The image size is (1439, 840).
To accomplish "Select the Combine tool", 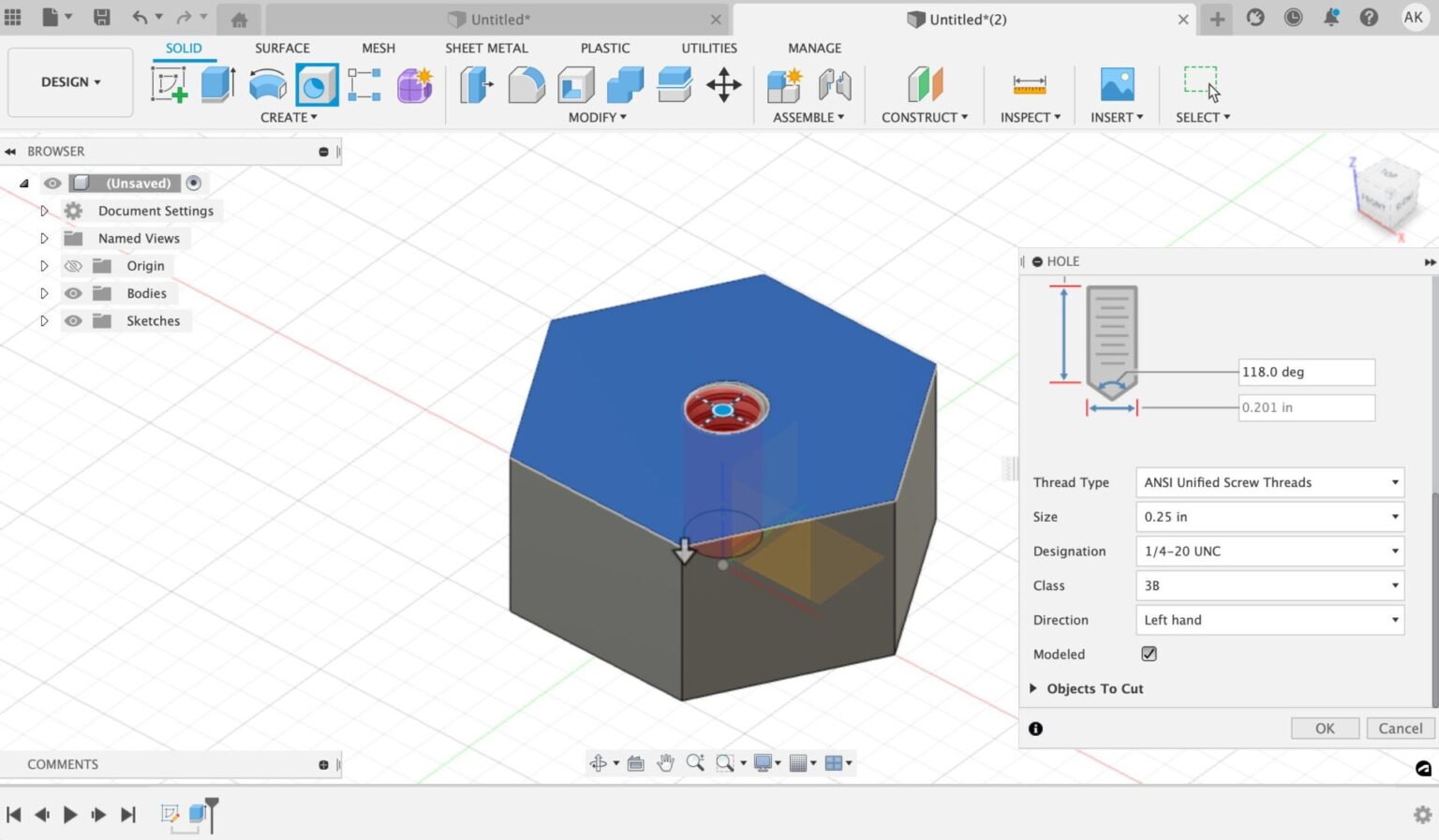I will point(624,84).
